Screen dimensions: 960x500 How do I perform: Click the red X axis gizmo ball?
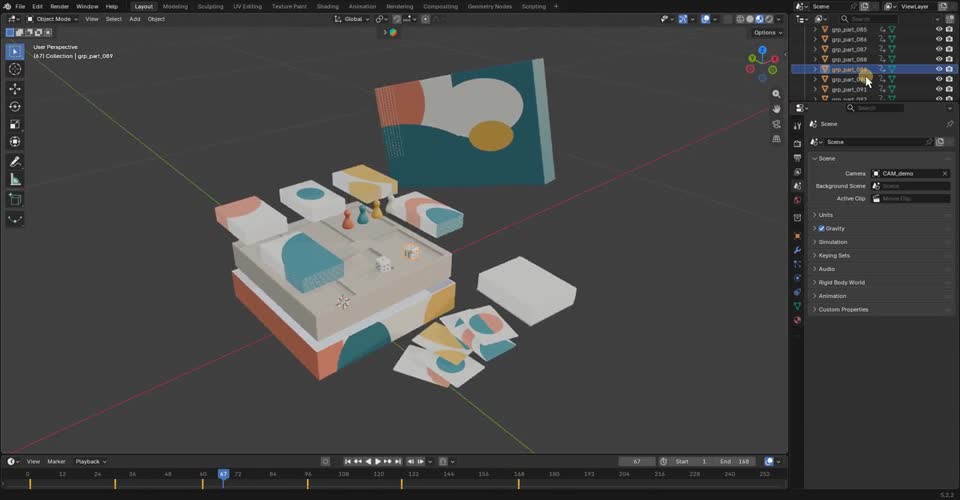click(775, 59)
